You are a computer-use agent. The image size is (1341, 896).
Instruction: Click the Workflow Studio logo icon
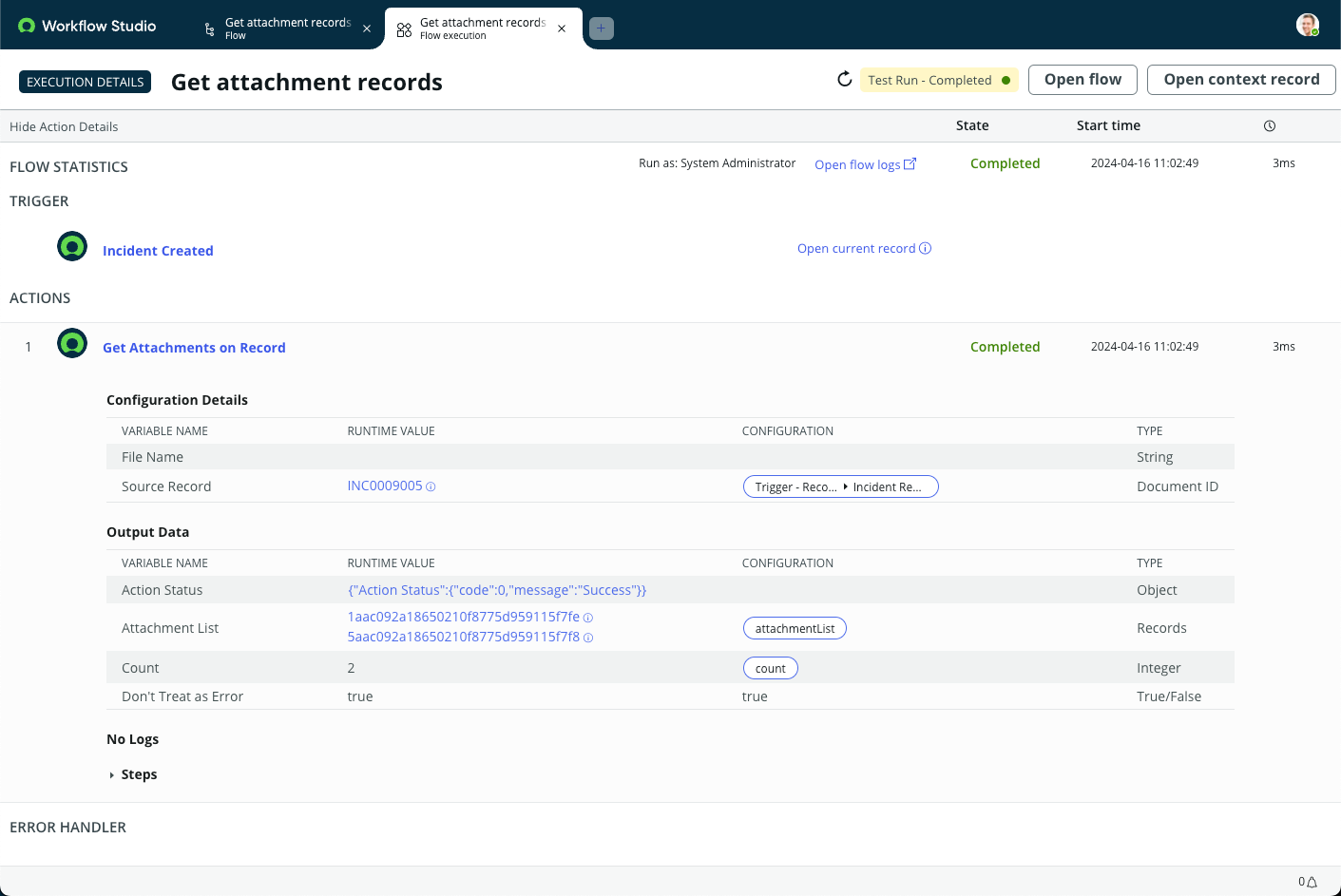click(x=27, y=26)
